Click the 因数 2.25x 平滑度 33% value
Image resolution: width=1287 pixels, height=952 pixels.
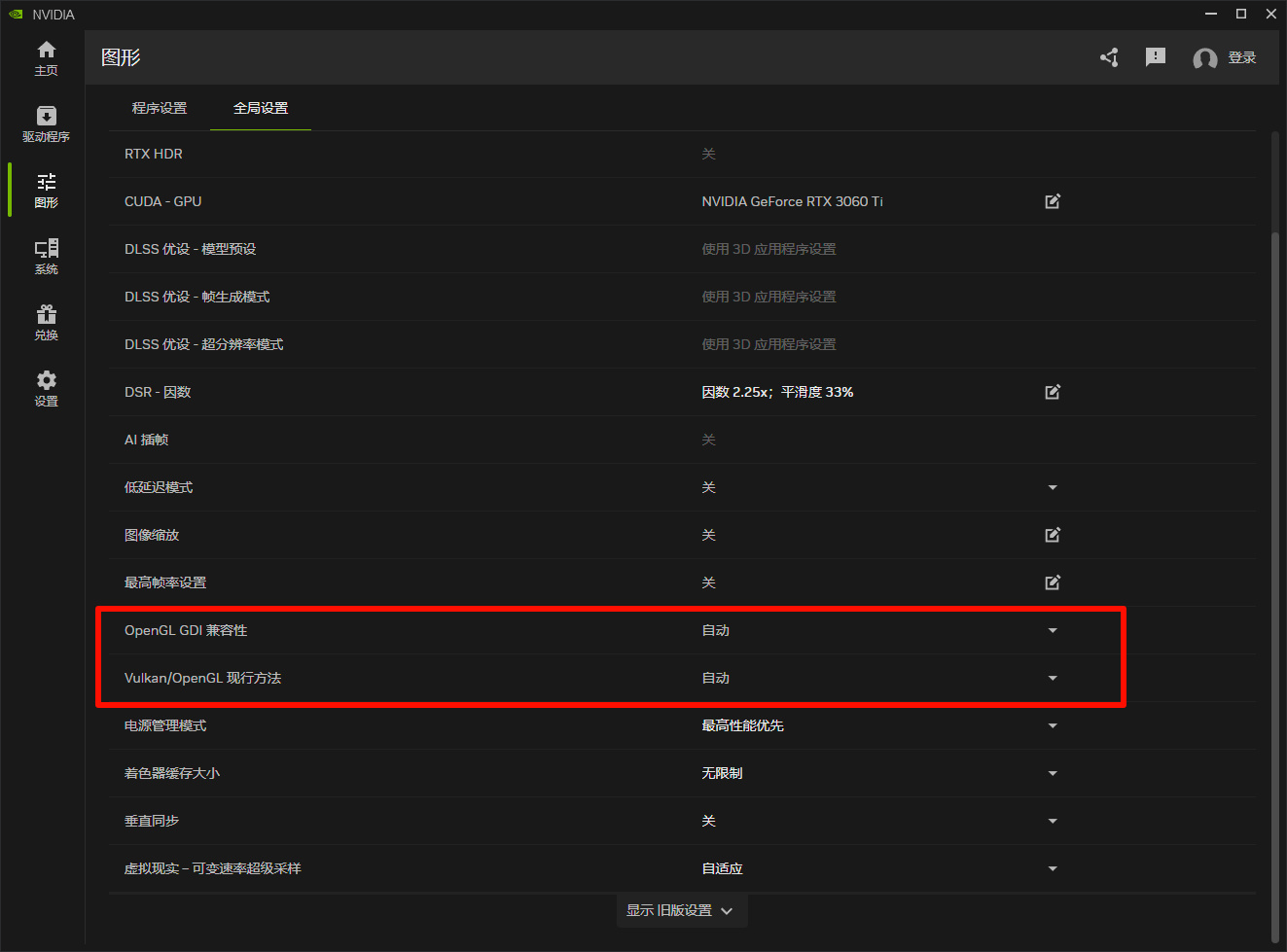click(778, 392)
